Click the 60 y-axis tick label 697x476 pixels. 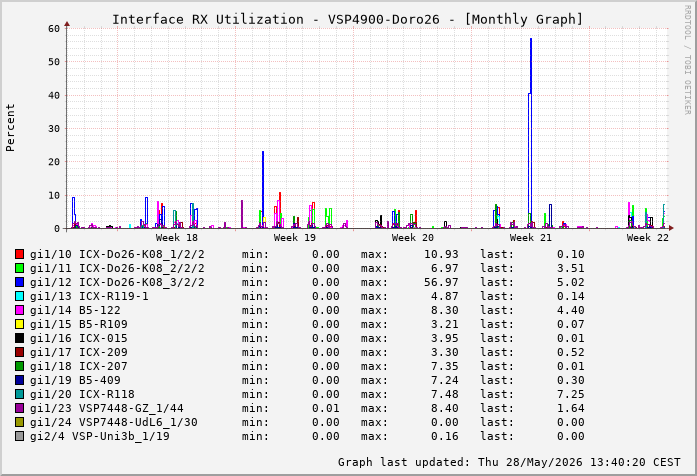pos(54,28)
